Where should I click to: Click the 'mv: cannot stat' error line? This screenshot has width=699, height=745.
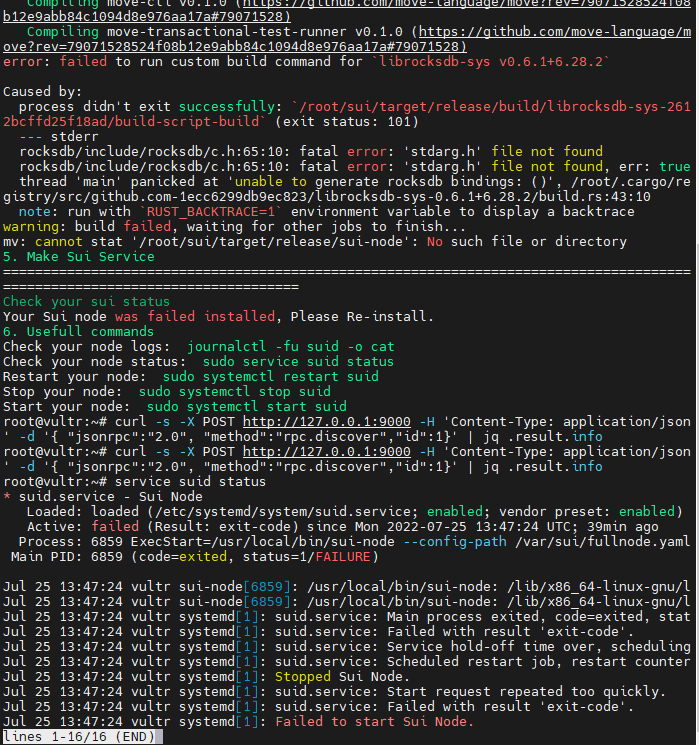[315, 242]
